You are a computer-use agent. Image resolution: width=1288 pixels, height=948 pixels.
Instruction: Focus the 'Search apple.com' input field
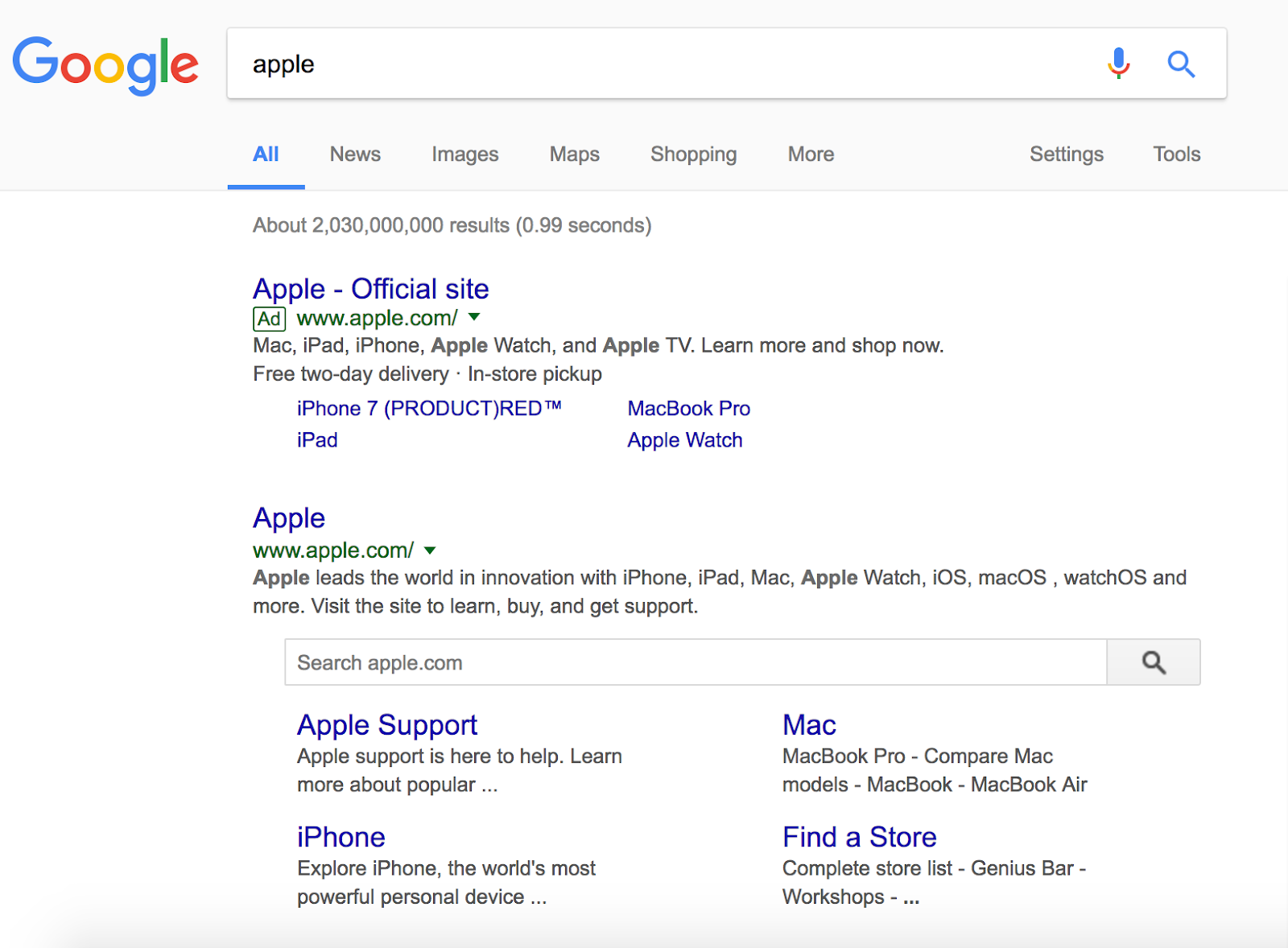click(696, 662)
